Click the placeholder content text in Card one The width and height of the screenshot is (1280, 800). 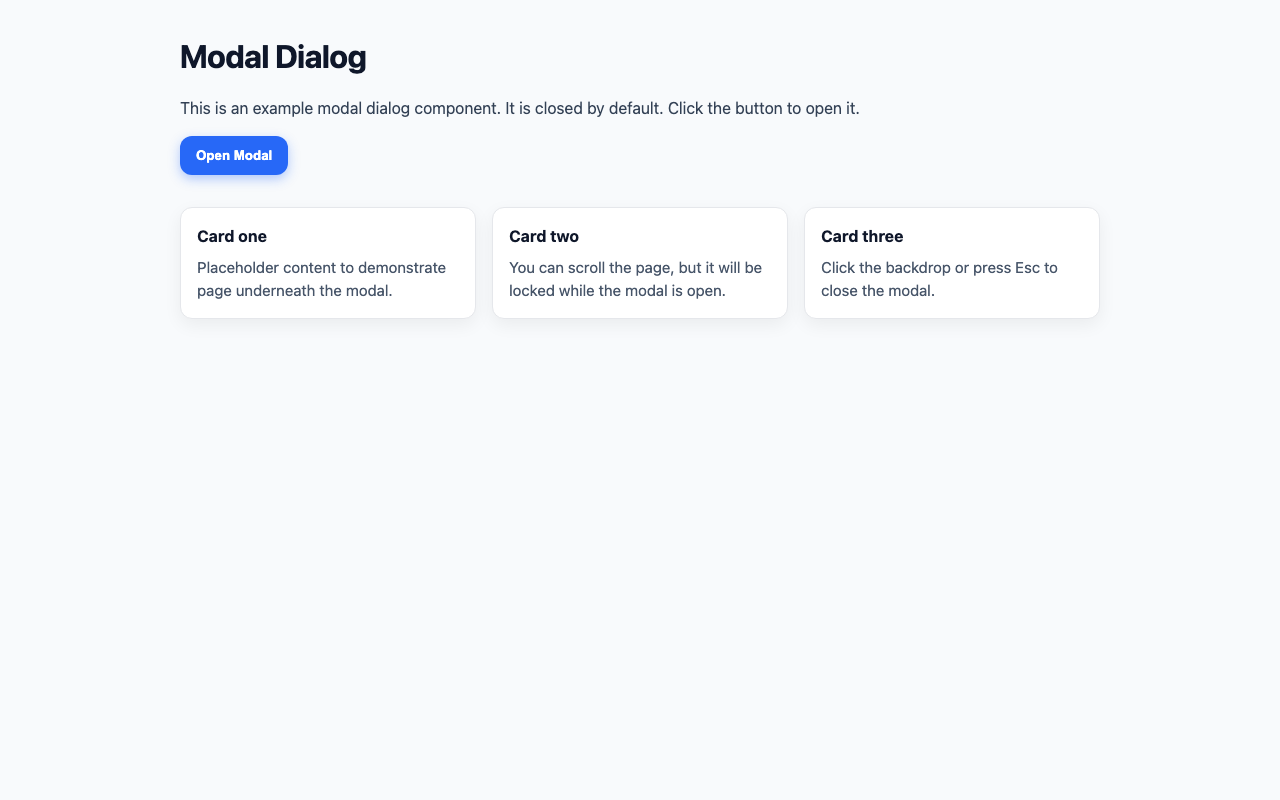[x=321, y=279]
